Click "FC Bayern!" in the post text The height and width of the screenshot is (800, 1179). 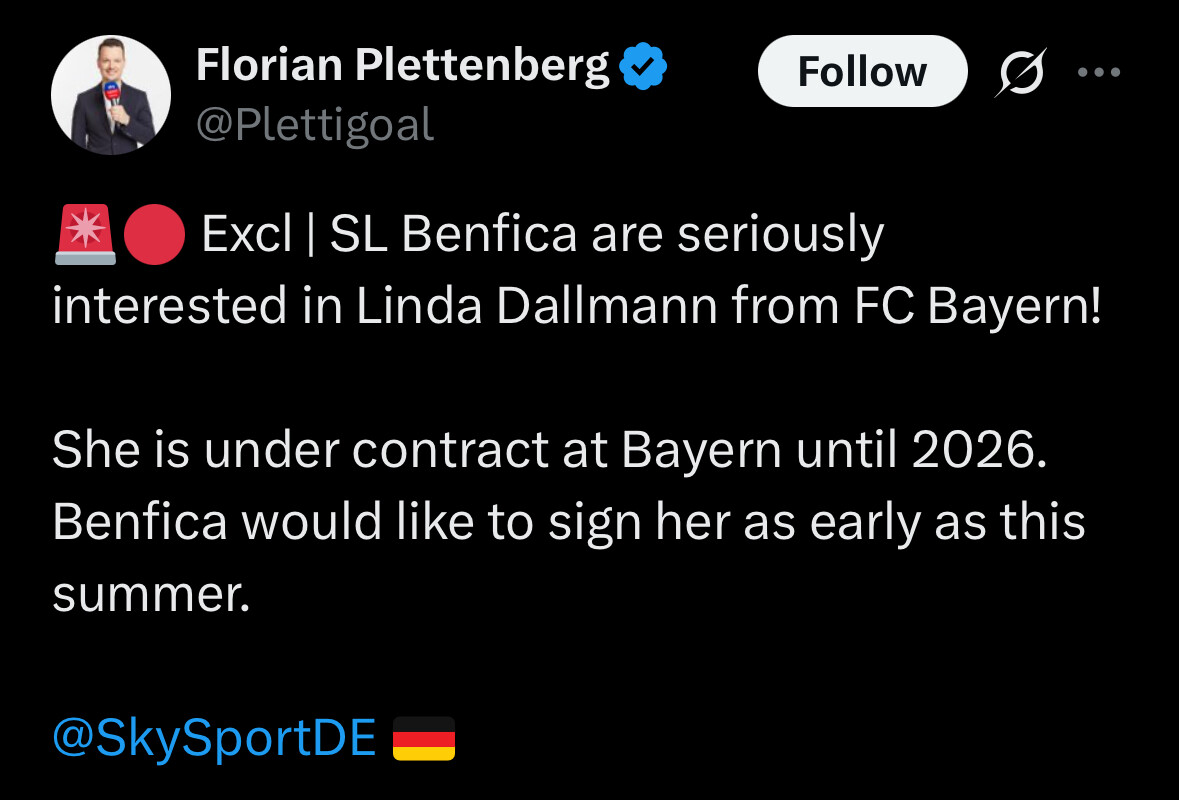point(978,306)
